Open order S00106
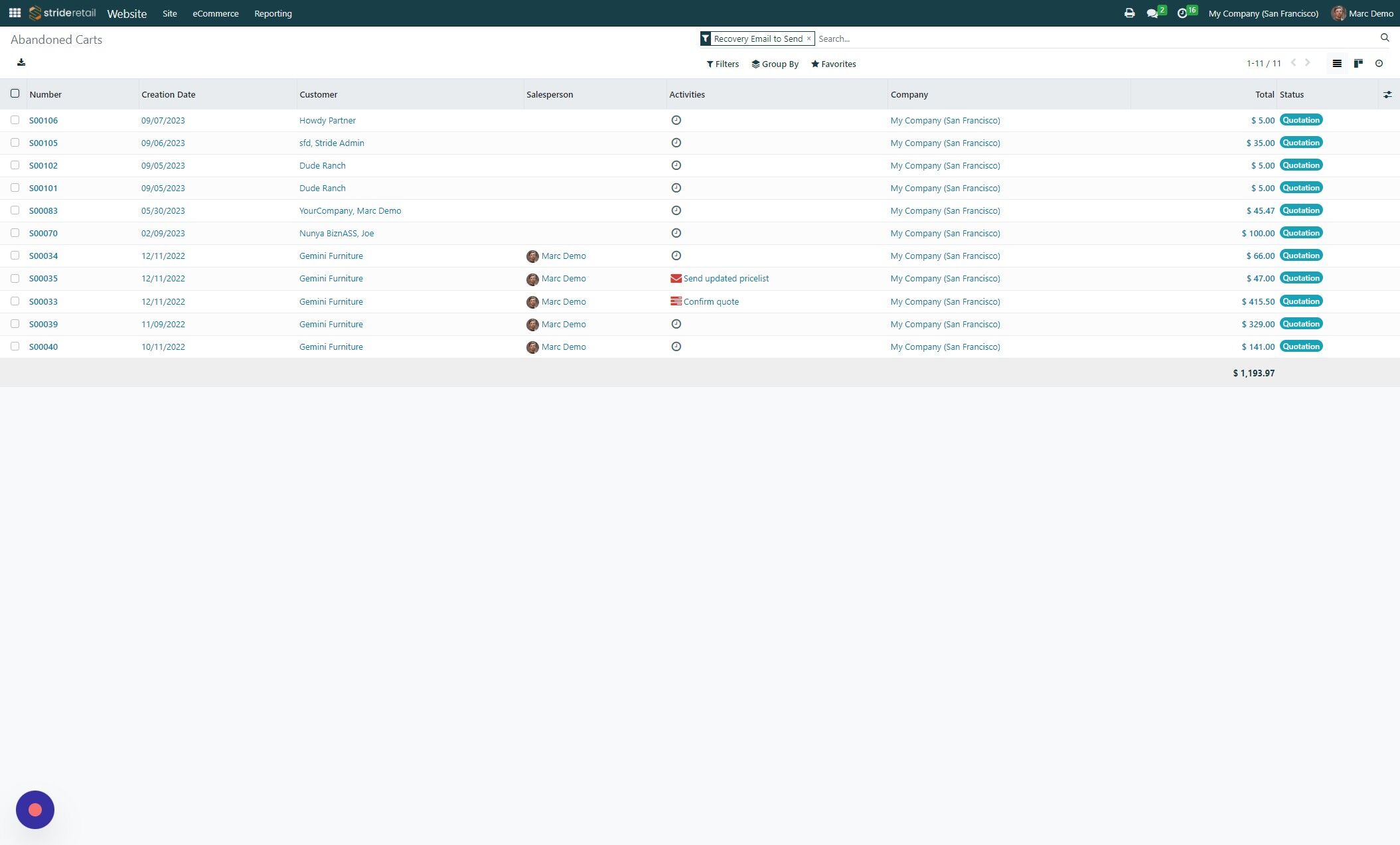Image resolution: width=1400 pixels, height=845 pixels. point(43,120)
